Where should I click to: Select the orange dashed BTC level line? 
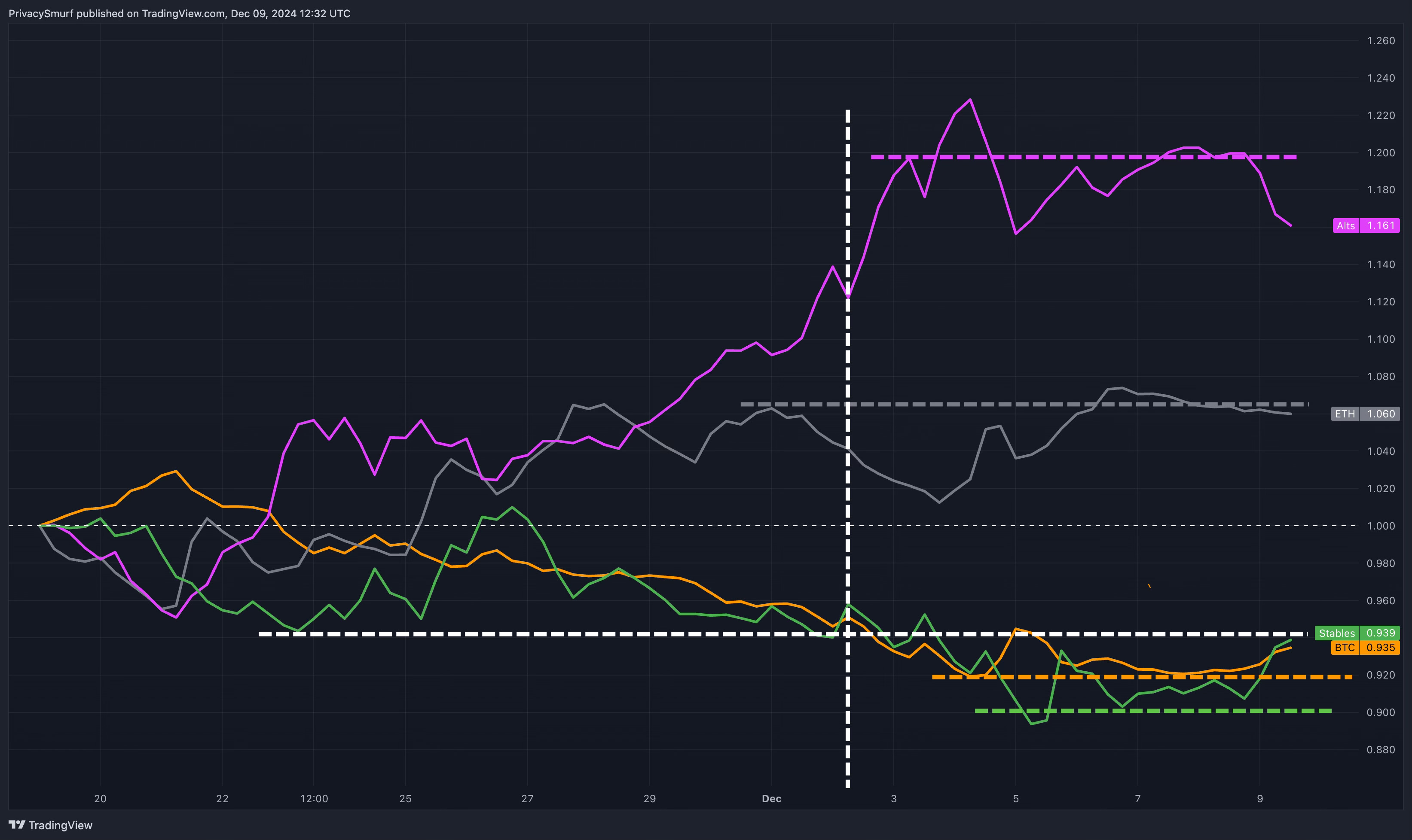tap(1143, 677)
